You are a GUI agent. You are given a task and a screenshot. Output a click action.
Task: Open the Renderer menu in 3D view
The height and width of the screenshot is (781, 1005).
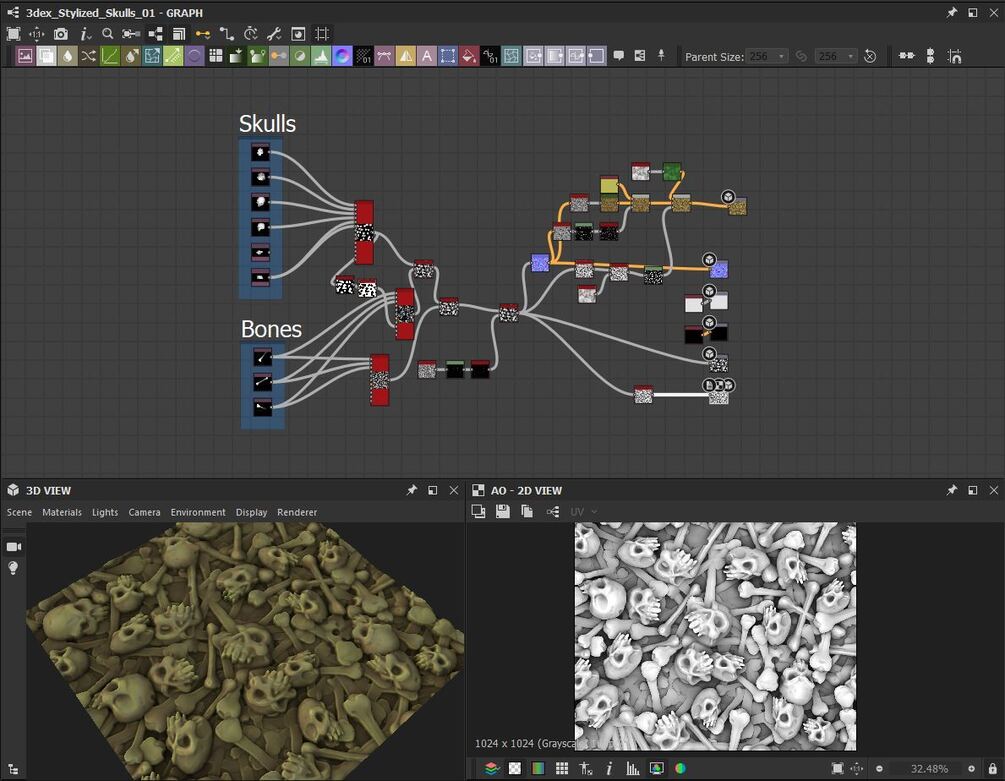297,512
